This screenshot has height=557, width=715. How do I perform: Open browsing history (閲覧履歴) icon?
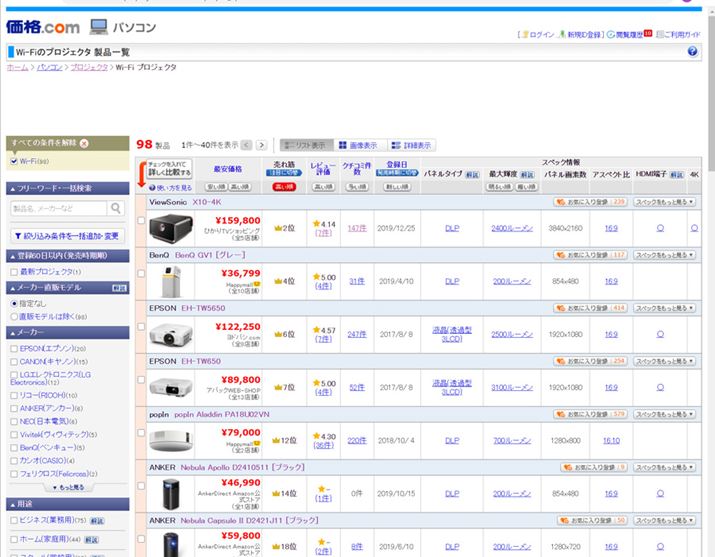click(628, 34)
